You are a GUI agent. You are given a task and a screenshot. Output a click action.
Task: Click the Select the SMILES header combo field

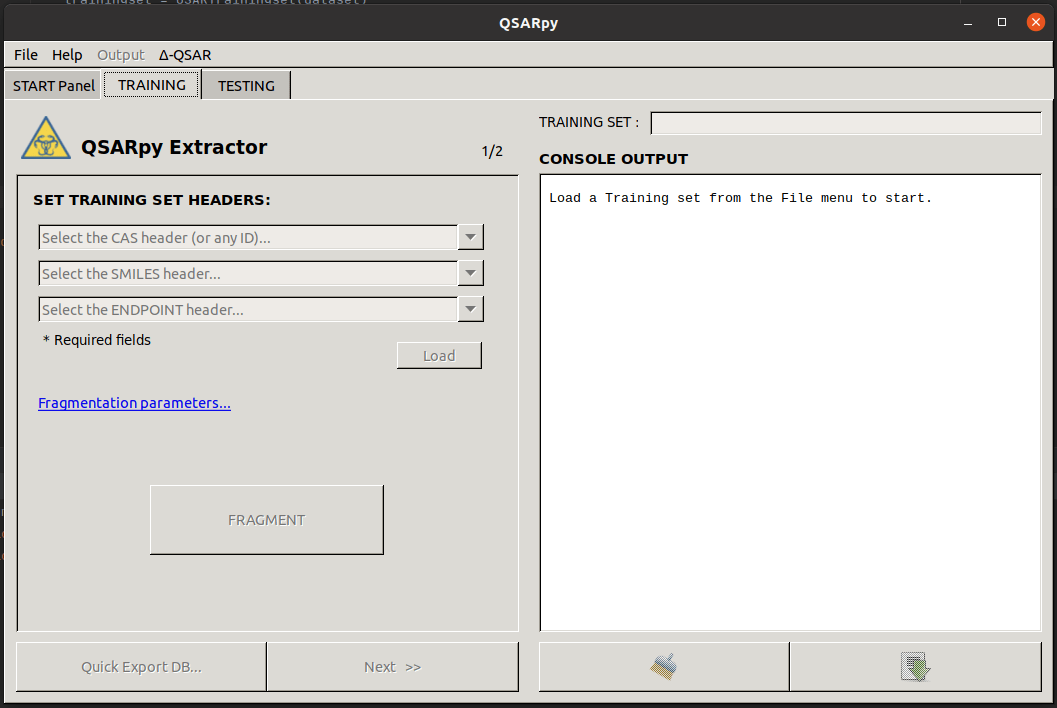coord(248,273)
